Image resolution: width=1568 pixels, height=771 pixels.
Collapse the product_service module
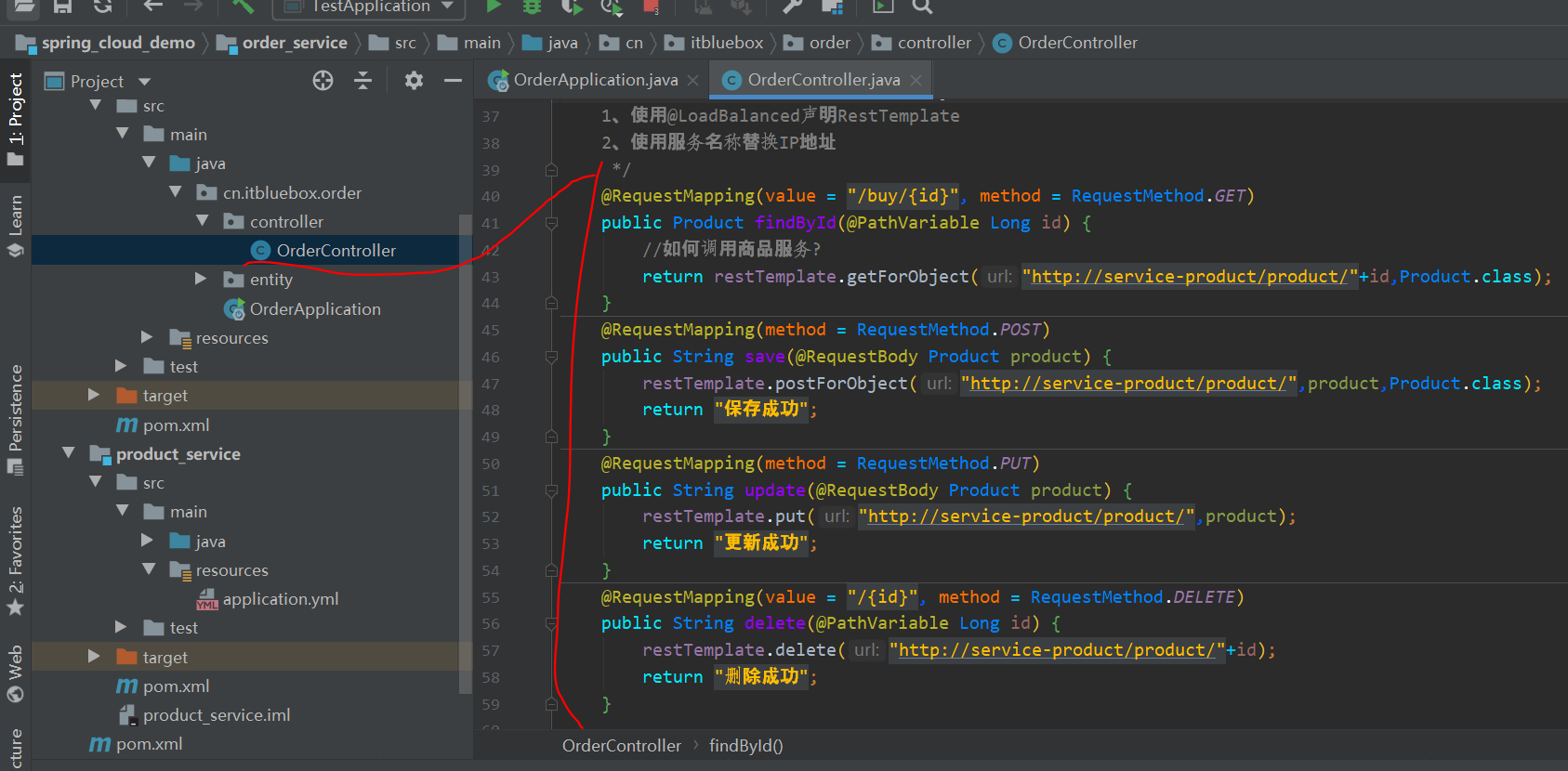point(69,453)
